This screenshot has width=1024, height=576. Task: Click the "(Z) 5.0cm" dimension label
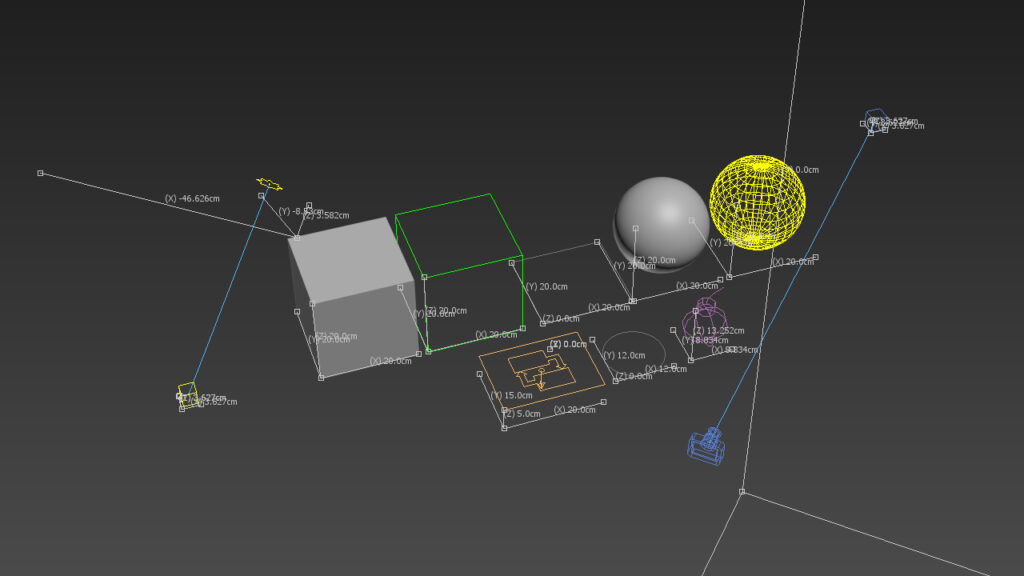coord(521,413)
